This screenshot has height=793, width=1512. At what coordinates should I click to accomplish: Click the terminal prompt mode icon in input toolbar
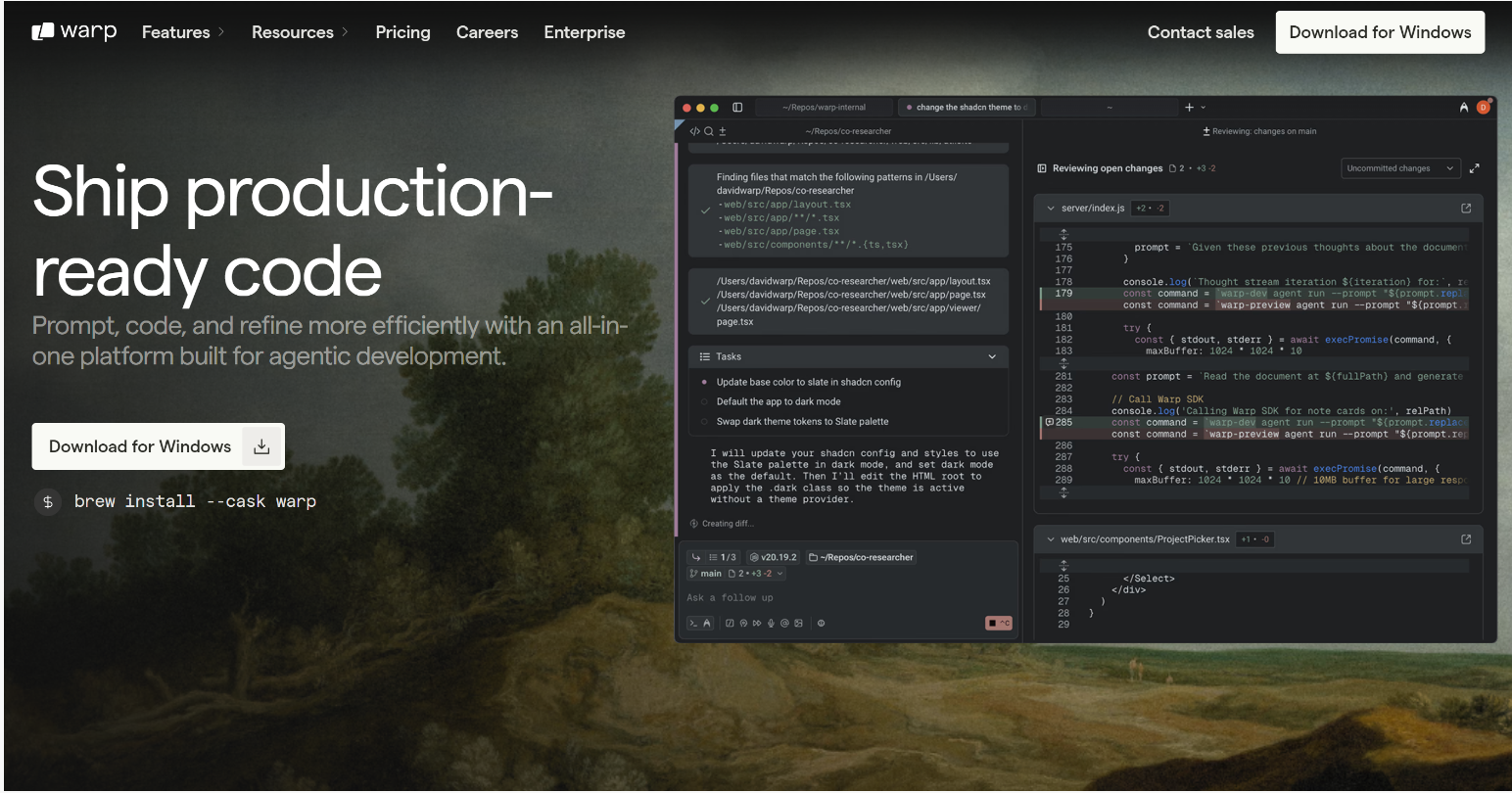coord(693,623)
